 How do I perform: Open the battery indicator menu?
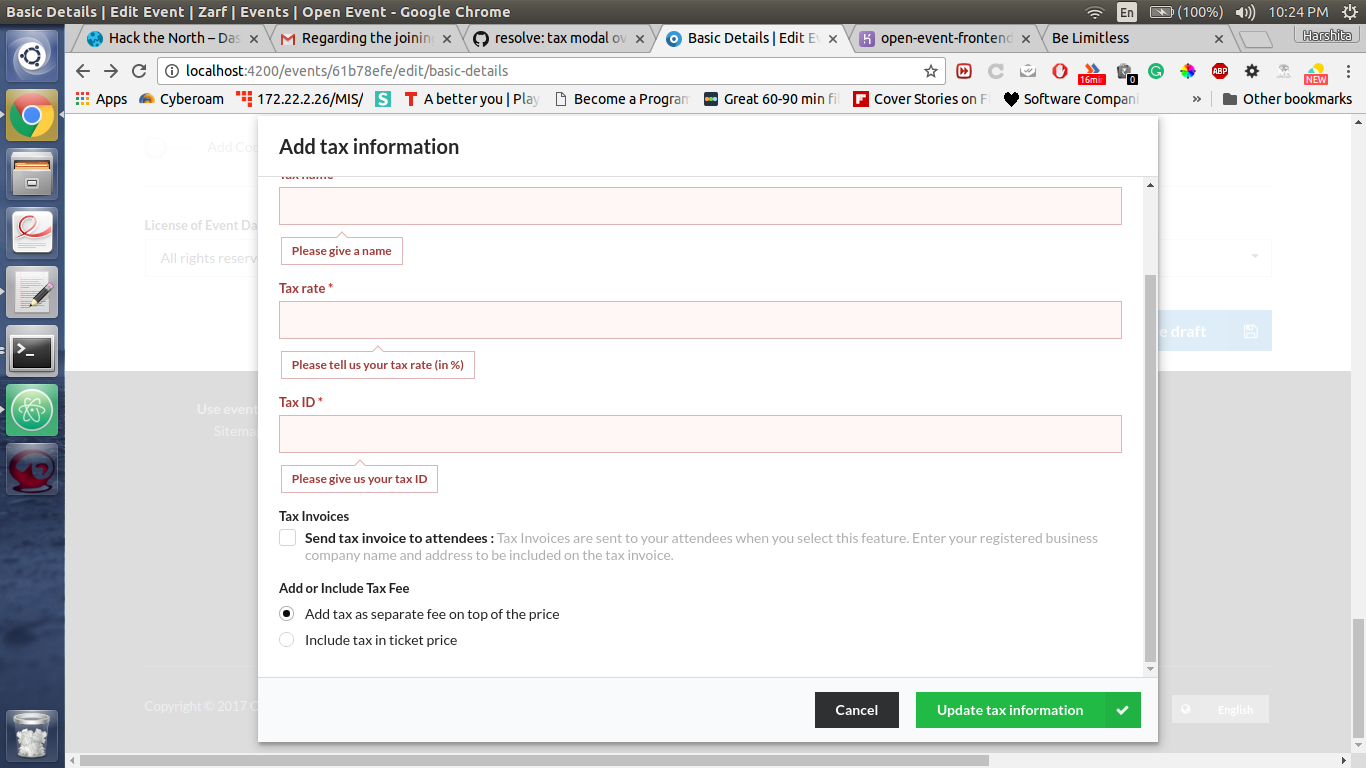click(x=1186, y=12)
